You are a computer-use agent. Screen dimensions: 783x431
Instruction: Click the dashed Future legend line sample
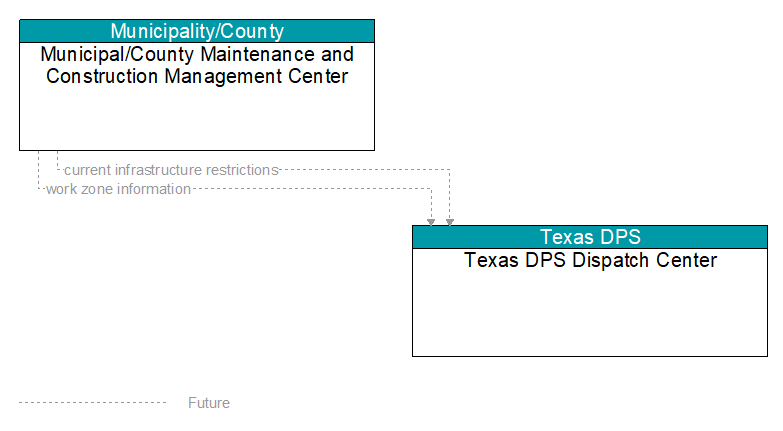tap(92, 403)
